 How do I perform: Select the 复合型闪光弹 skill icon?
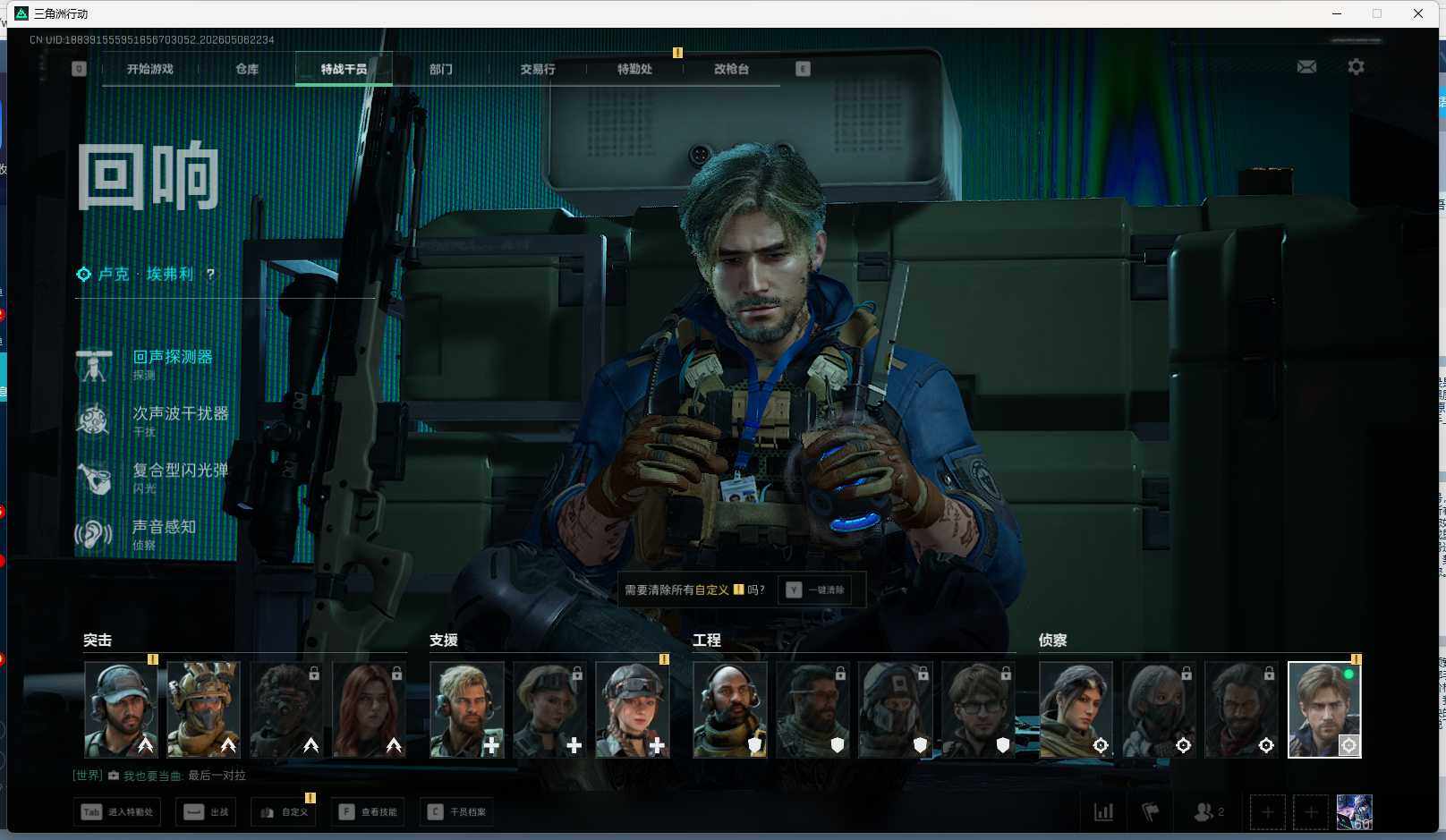(x=94, y=479)
